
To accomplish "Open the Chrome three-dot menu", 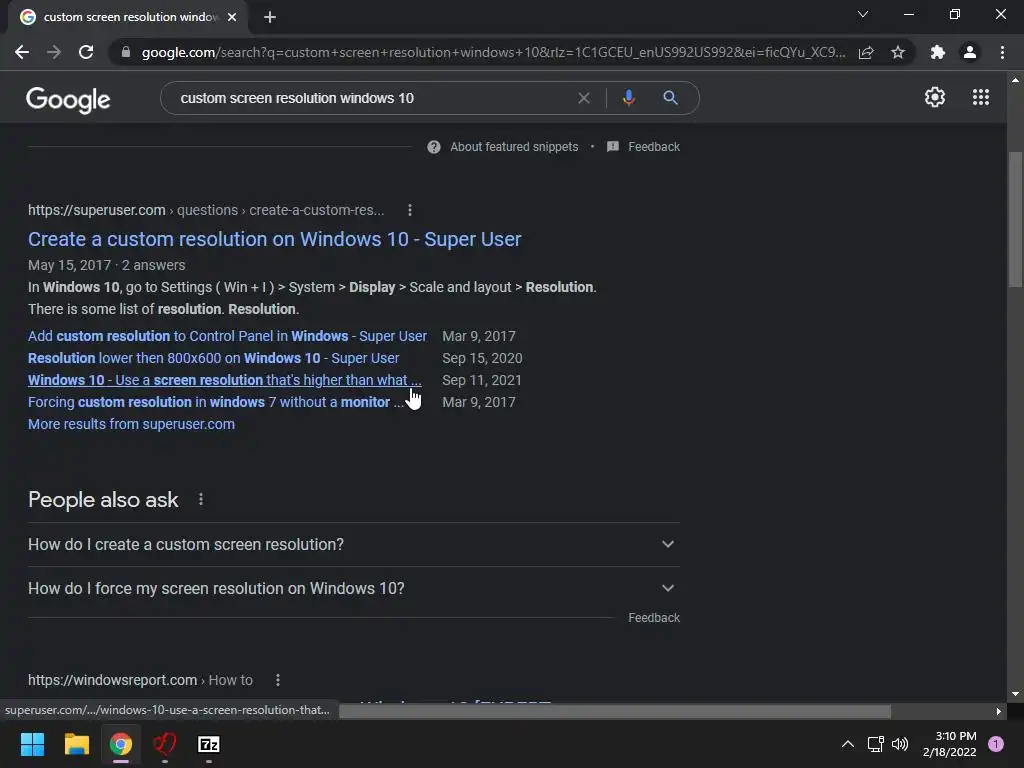I will [x=1002, y=52].
